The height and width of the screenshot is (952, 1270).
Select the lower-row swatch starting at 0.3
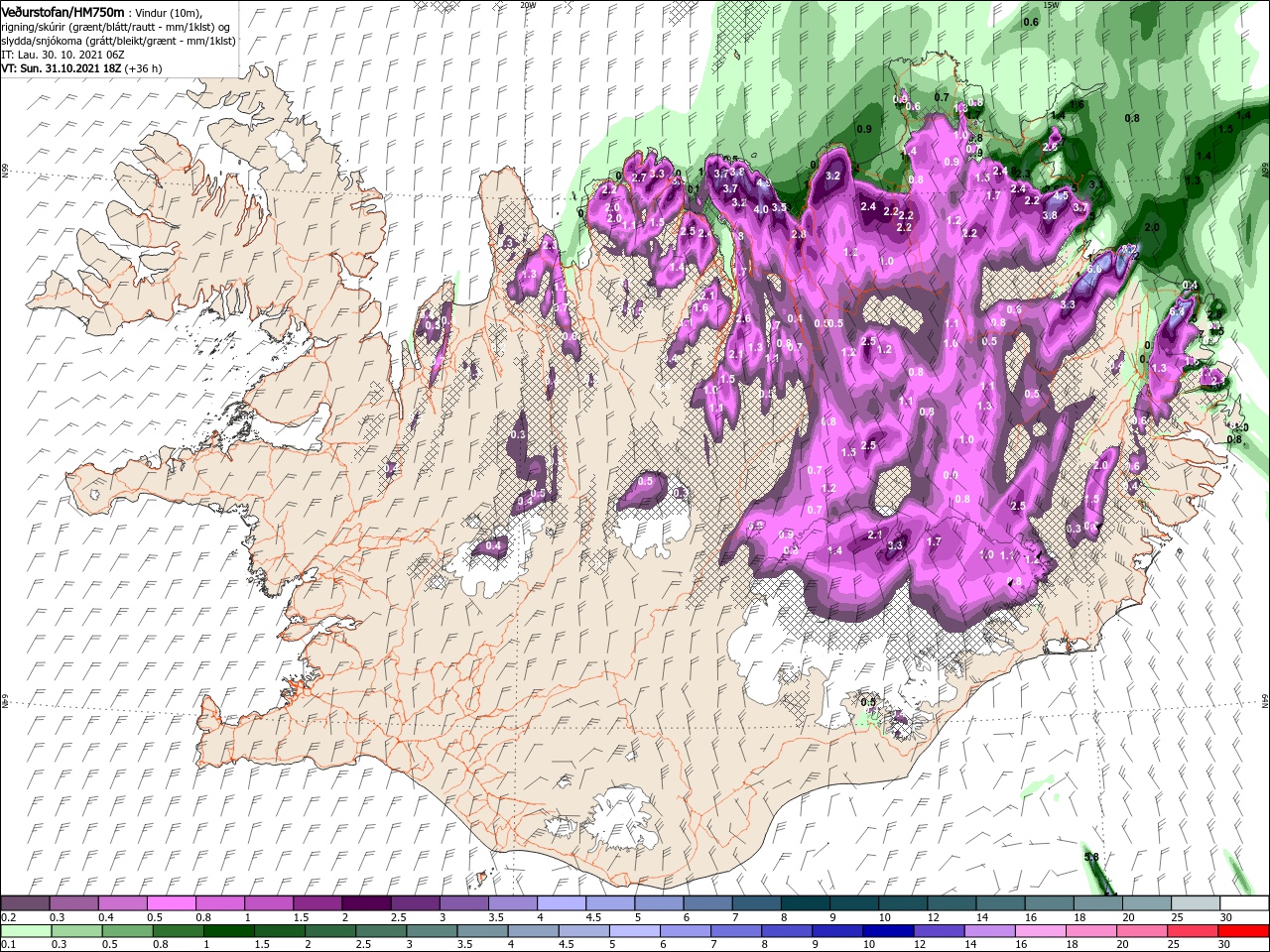[x=76, y=930]
